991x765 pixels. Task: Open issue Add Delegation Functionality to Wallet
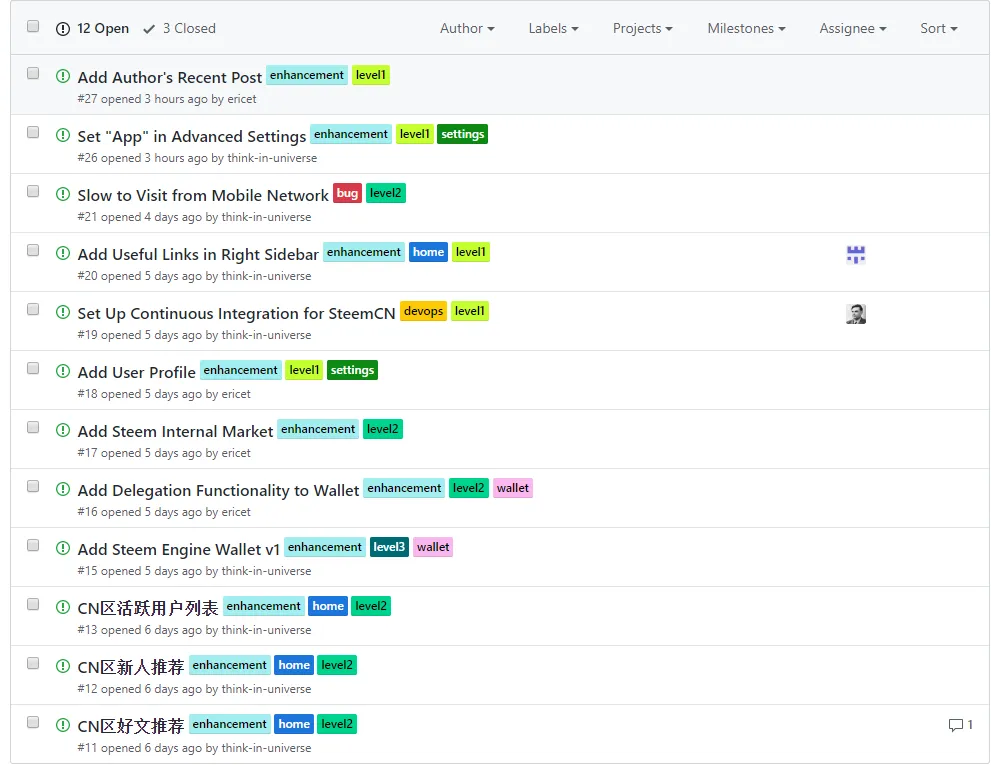tap(218, 491)
